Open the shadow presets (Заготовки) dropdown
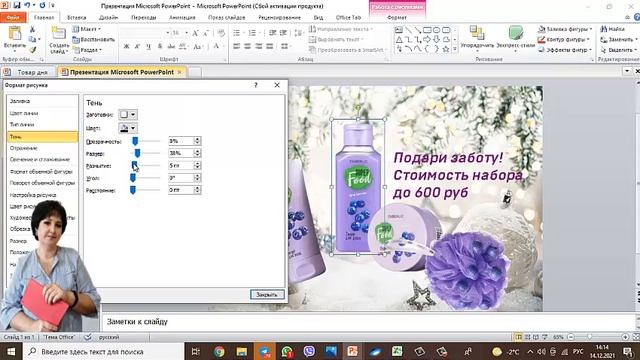Image resolution: width=640 pixels, height=360 pixels. [x=128, y=115]
